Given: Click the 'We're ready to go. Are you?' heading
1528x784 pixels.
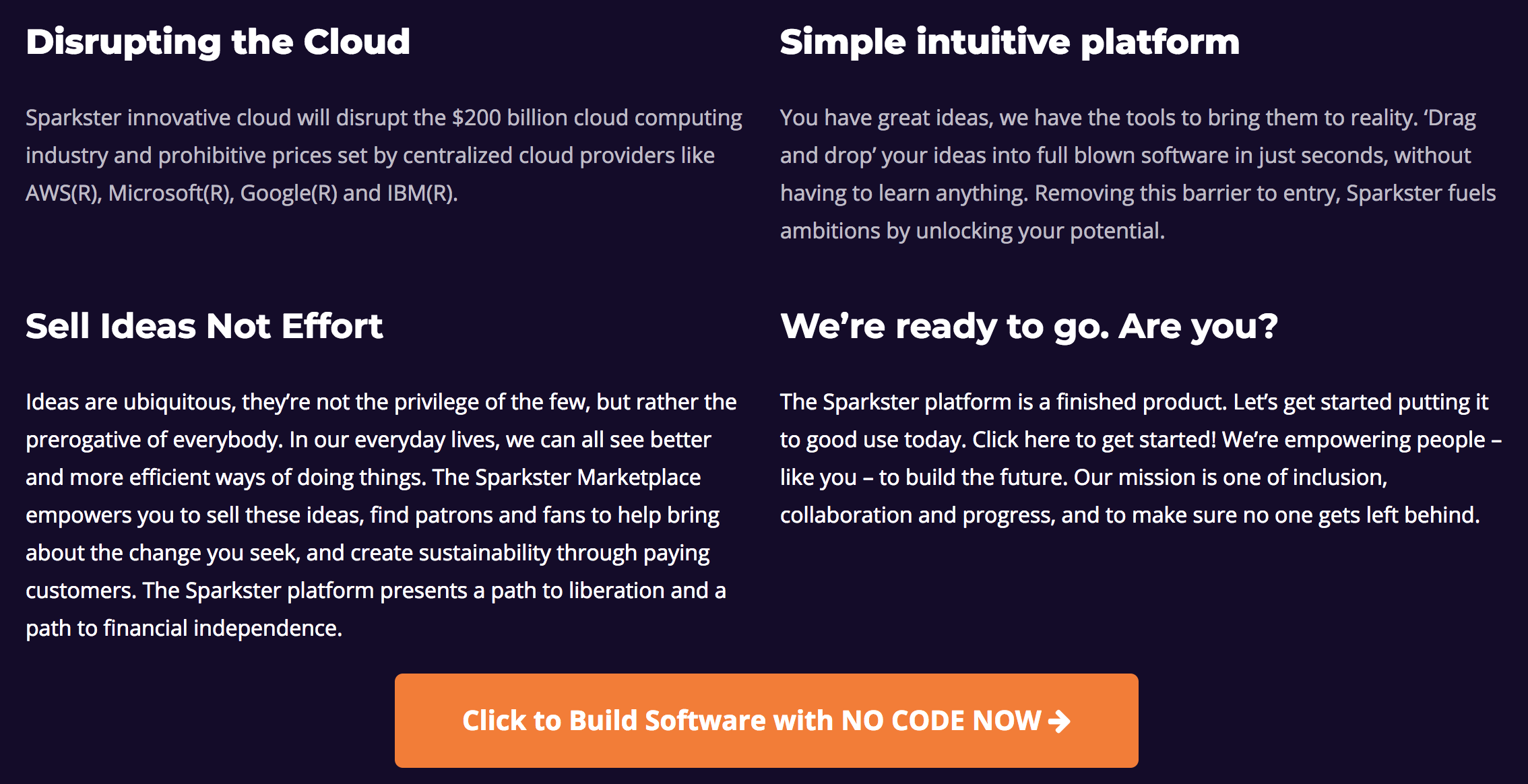Looking at the screenshot, I should (x=1029, y=327).
